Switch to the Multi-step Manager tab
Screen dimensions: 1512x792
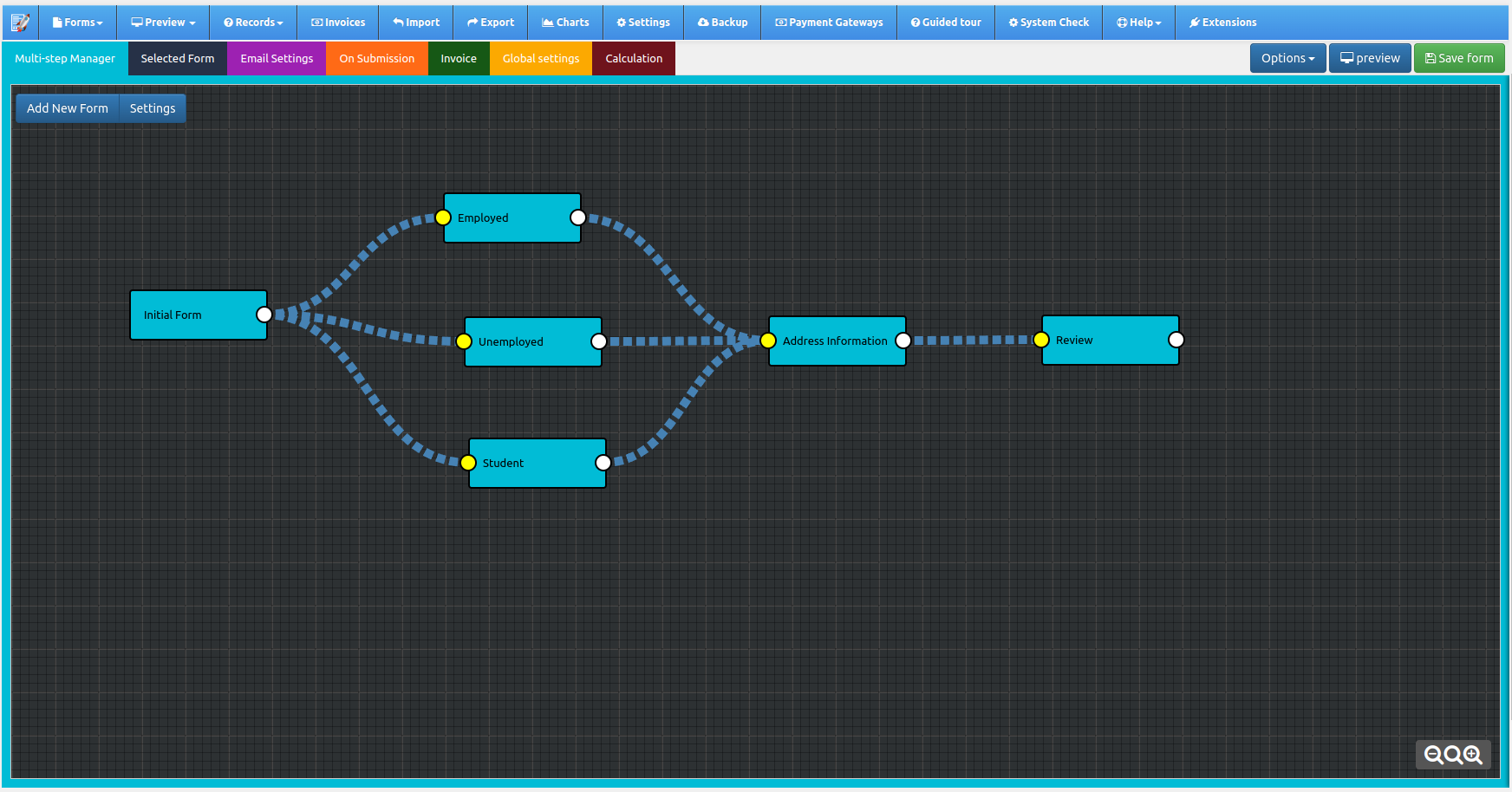point(65,58)
